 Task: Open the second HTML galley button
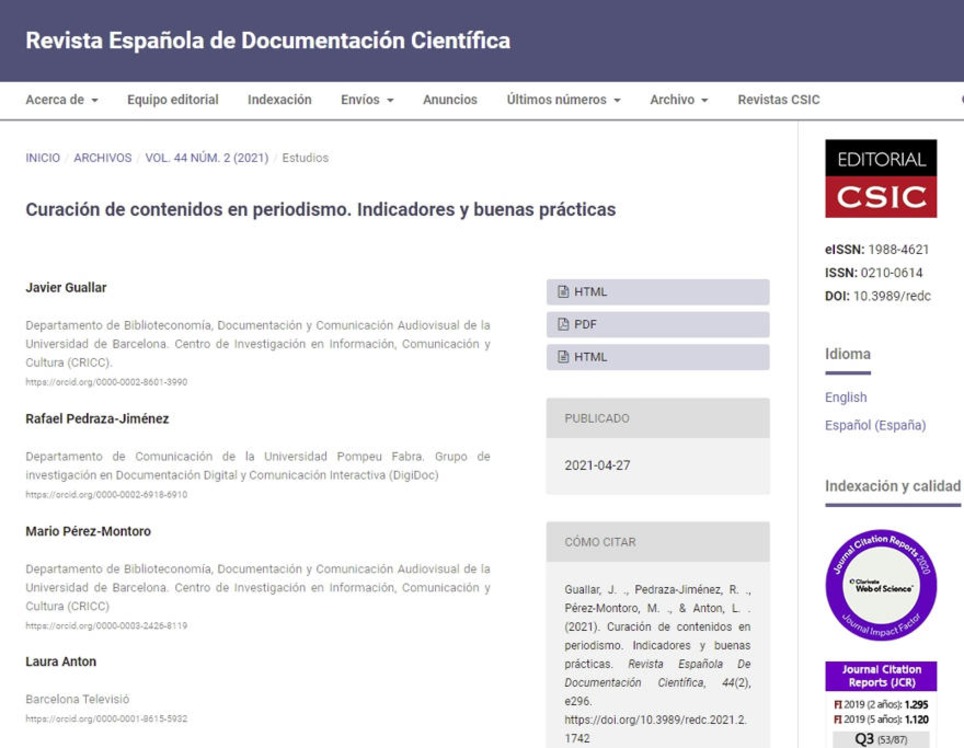click(x=657, y=357)
